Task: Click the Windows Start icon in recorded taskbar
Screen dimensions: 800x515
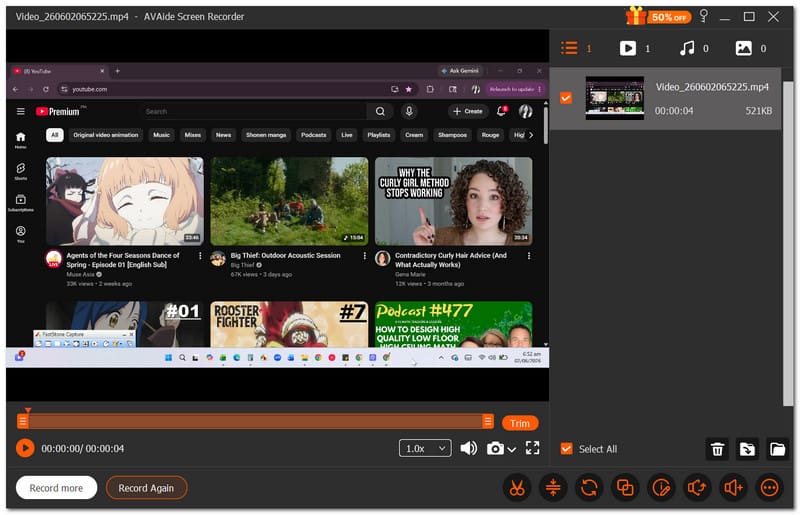Action: (x=168, y=358)
